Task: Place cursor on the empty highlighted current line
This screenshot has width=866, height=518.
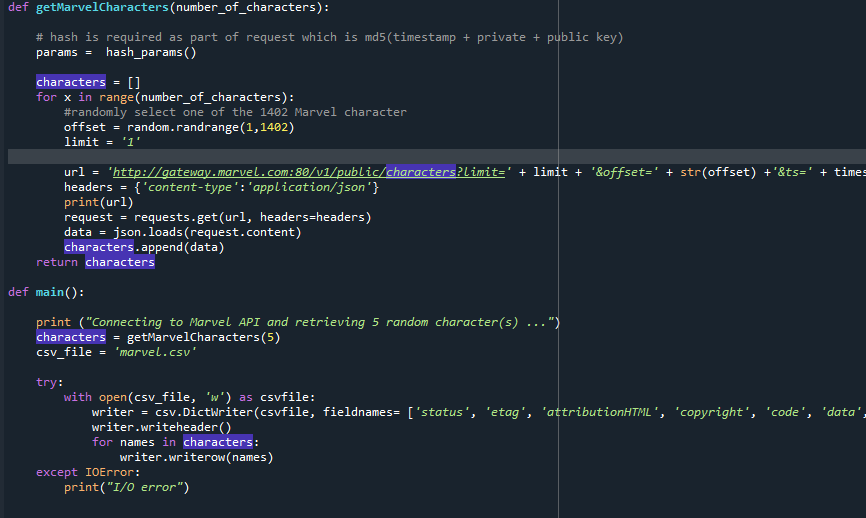Action: [436, 156]
